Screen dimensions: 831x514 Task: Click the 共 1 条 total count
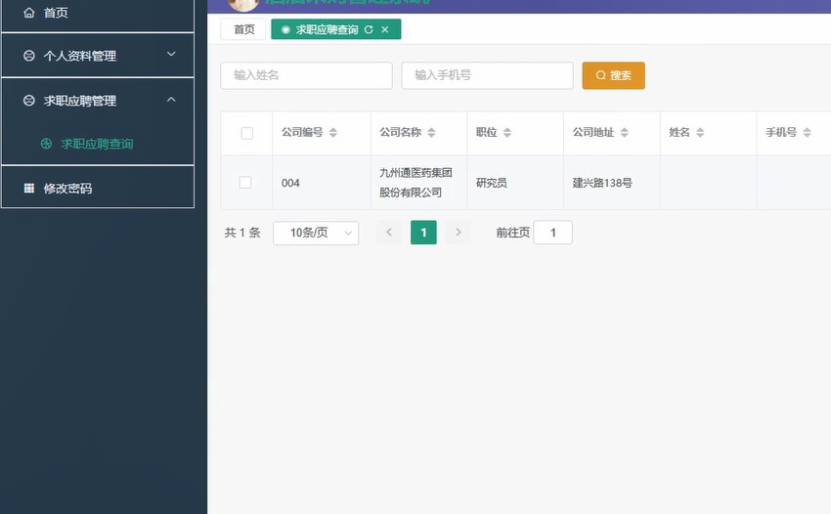[242, 233]
